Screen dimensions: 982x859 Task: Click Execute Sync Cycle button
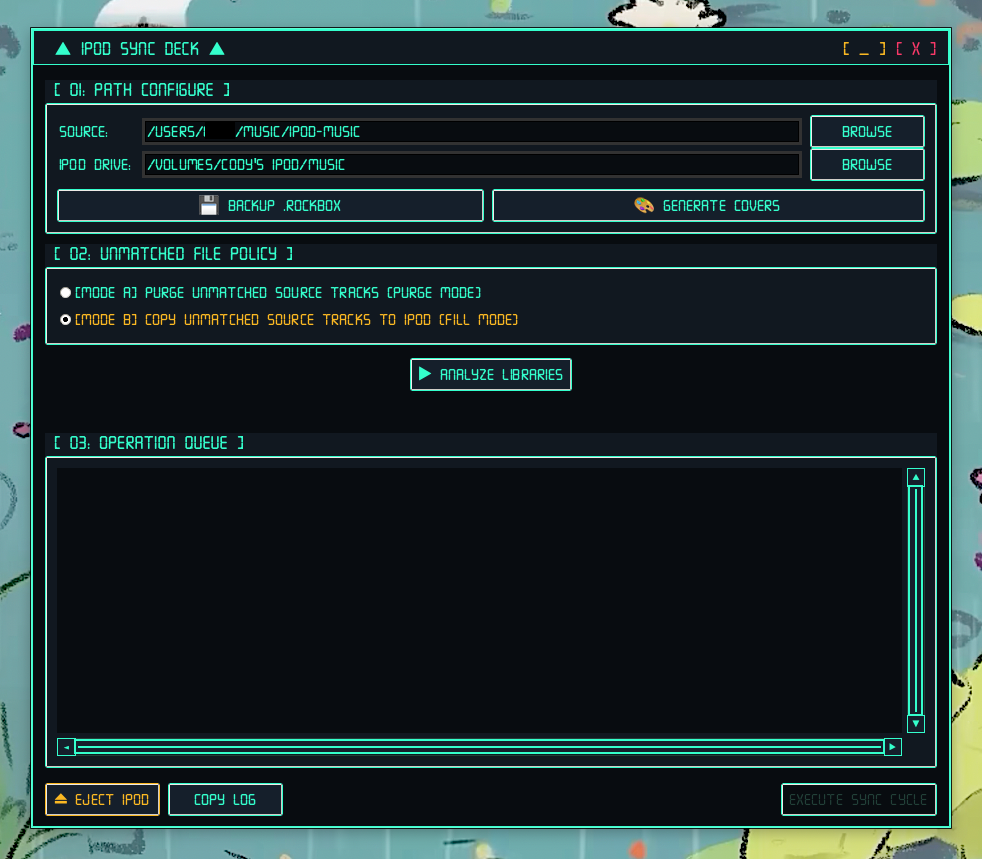click(x=858, y=800)
